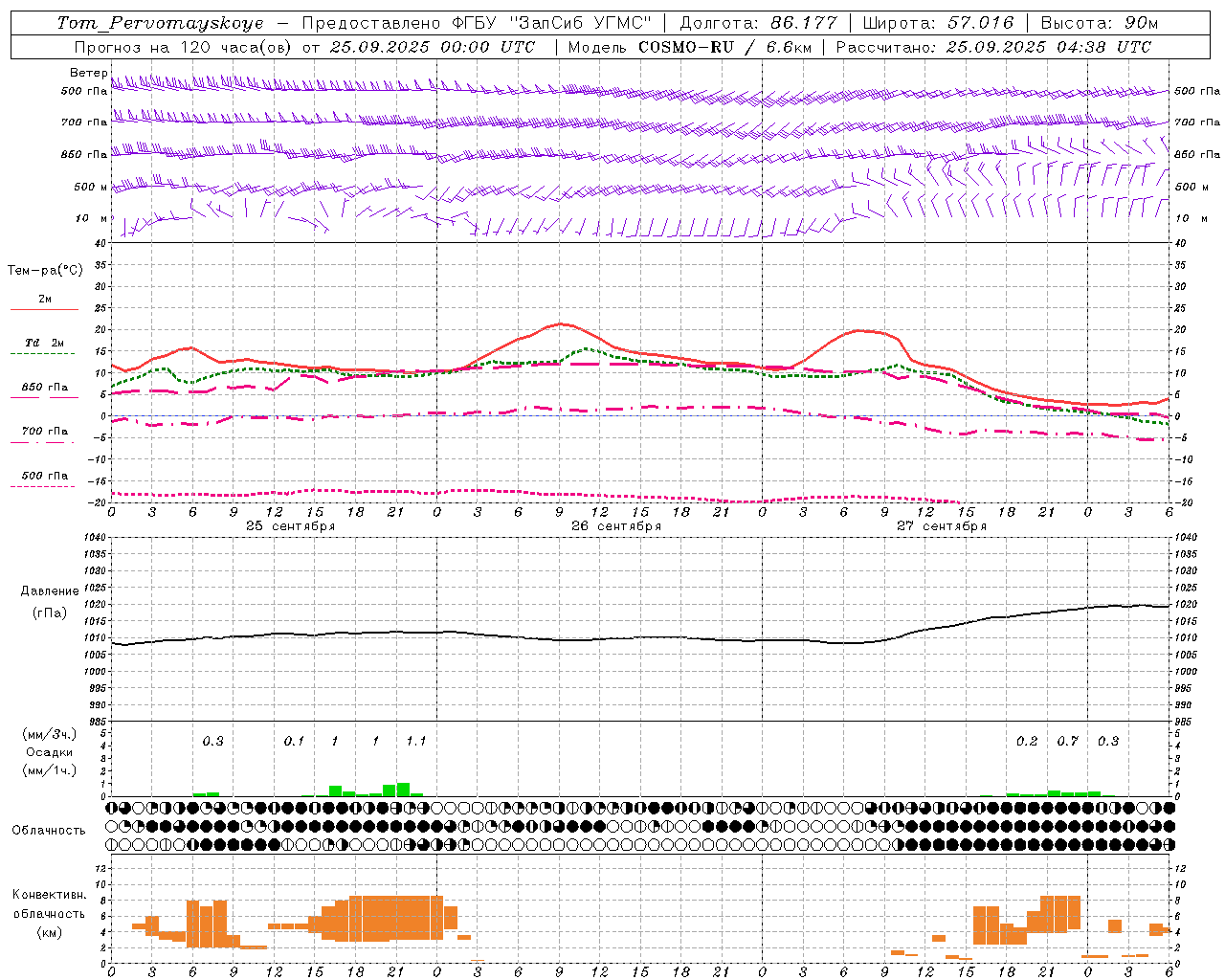
Task: Click the Давление pressure panel label
Action: pos(50,591)
